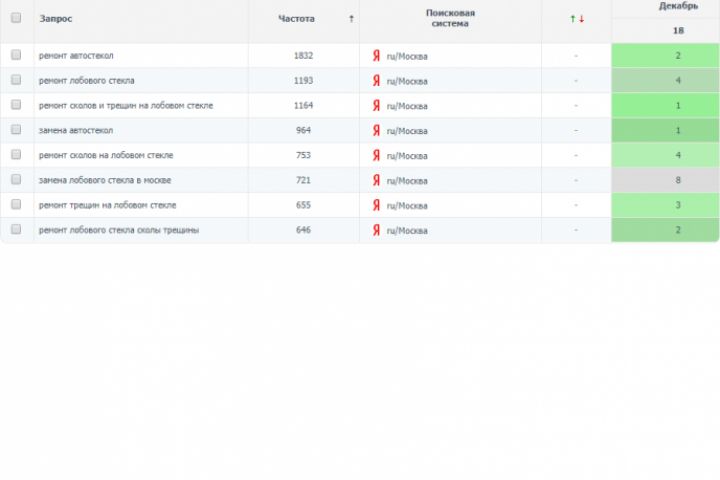The height and width of the screenshot is (480, 720).
Task: Click the sort arrow next to Частота
Action: [x=351, y=19]
